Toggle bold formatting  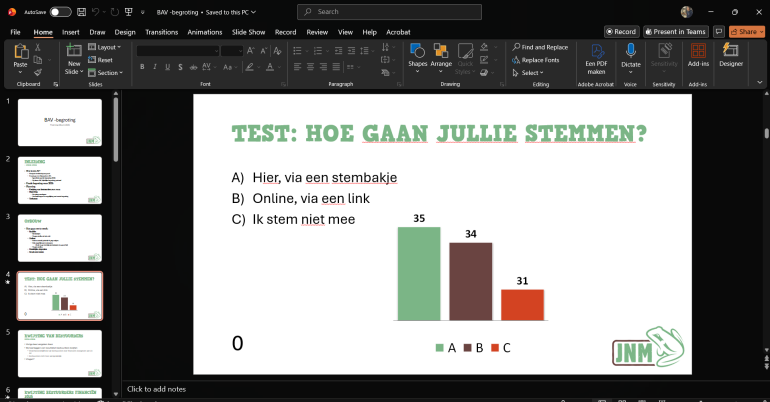tap(142, 67)
